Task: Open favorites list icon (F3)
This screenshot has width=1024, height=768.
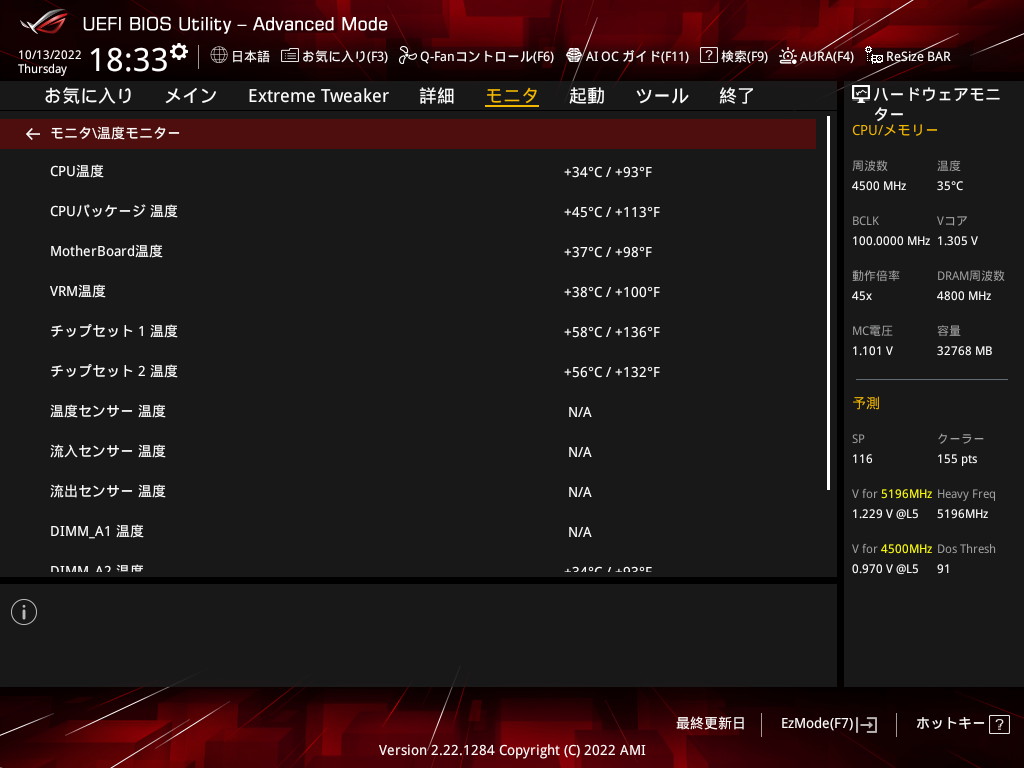Action: tap(290, 56)
